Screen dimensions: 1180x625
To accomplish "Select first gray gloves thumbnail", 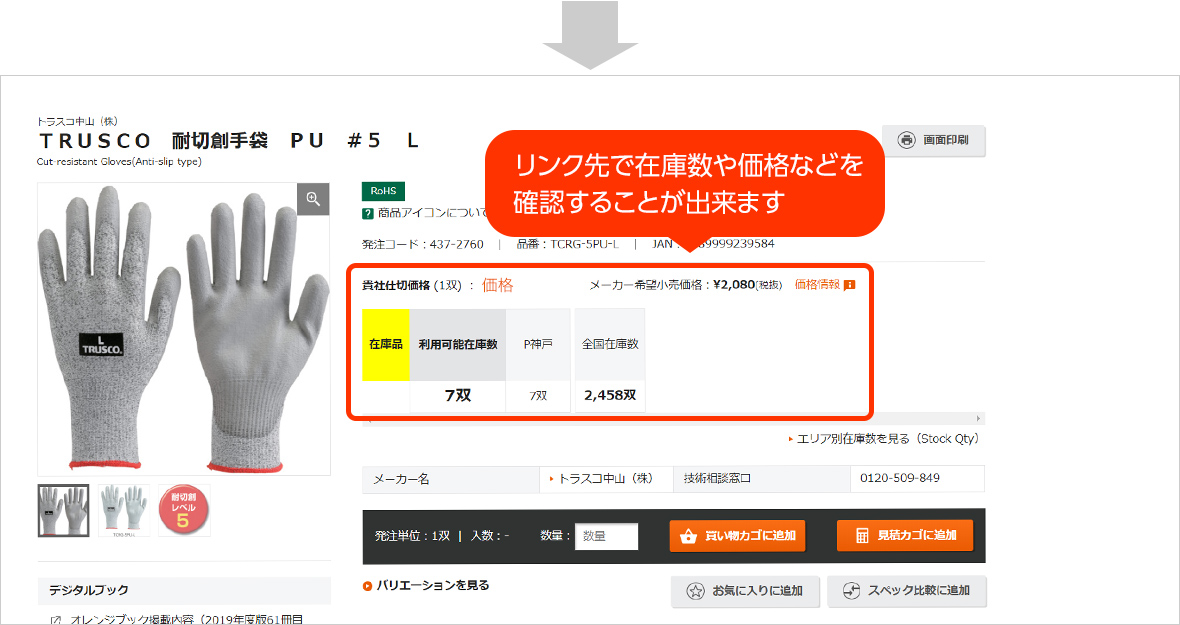I will 63,510.
